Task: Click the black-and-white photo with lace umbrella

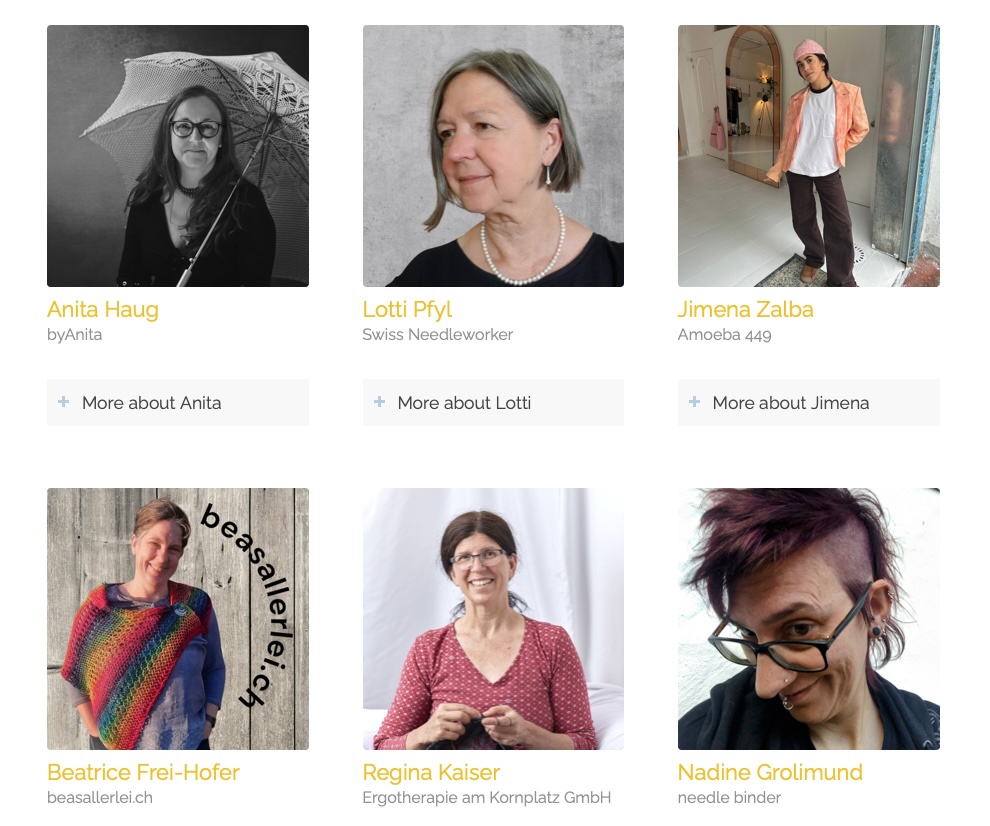Action: (178, 156)
